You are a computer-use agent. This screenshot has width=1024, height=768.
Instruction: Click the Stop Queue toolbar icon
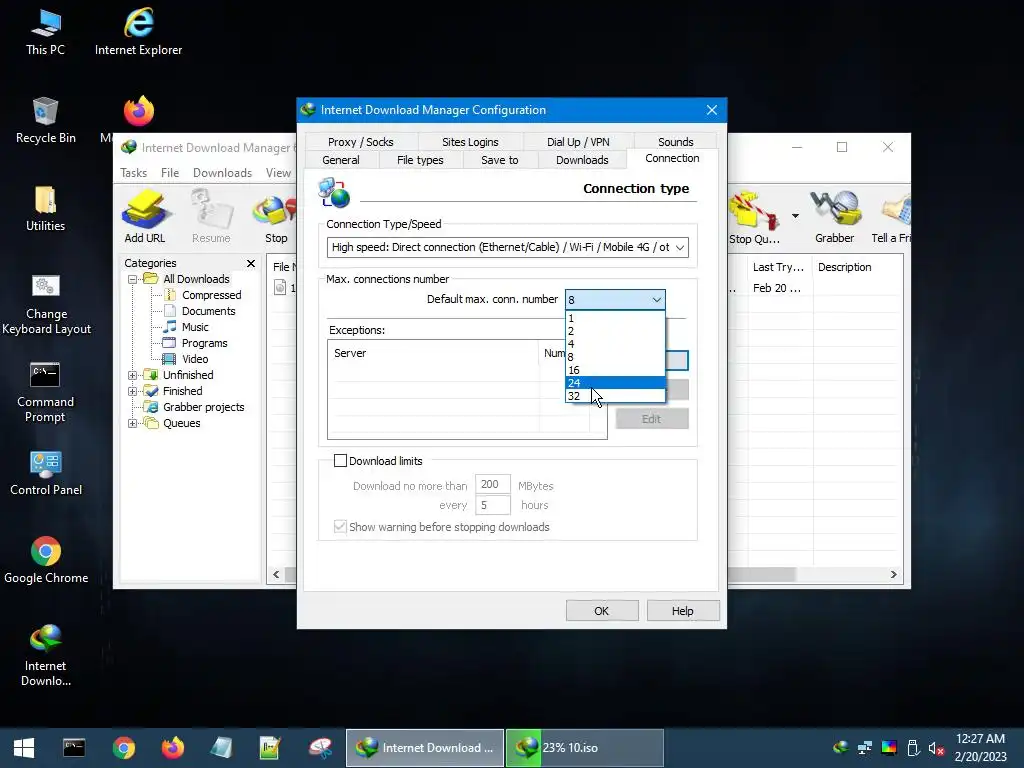(x=754, y=219)
